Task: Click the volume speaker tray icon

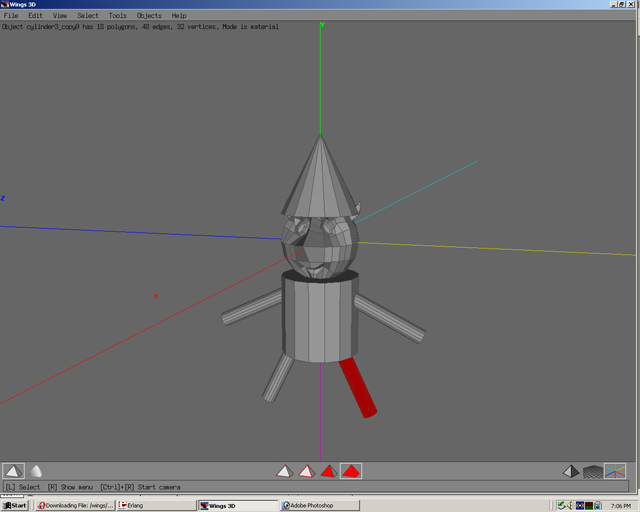Action: pos(570,505)
